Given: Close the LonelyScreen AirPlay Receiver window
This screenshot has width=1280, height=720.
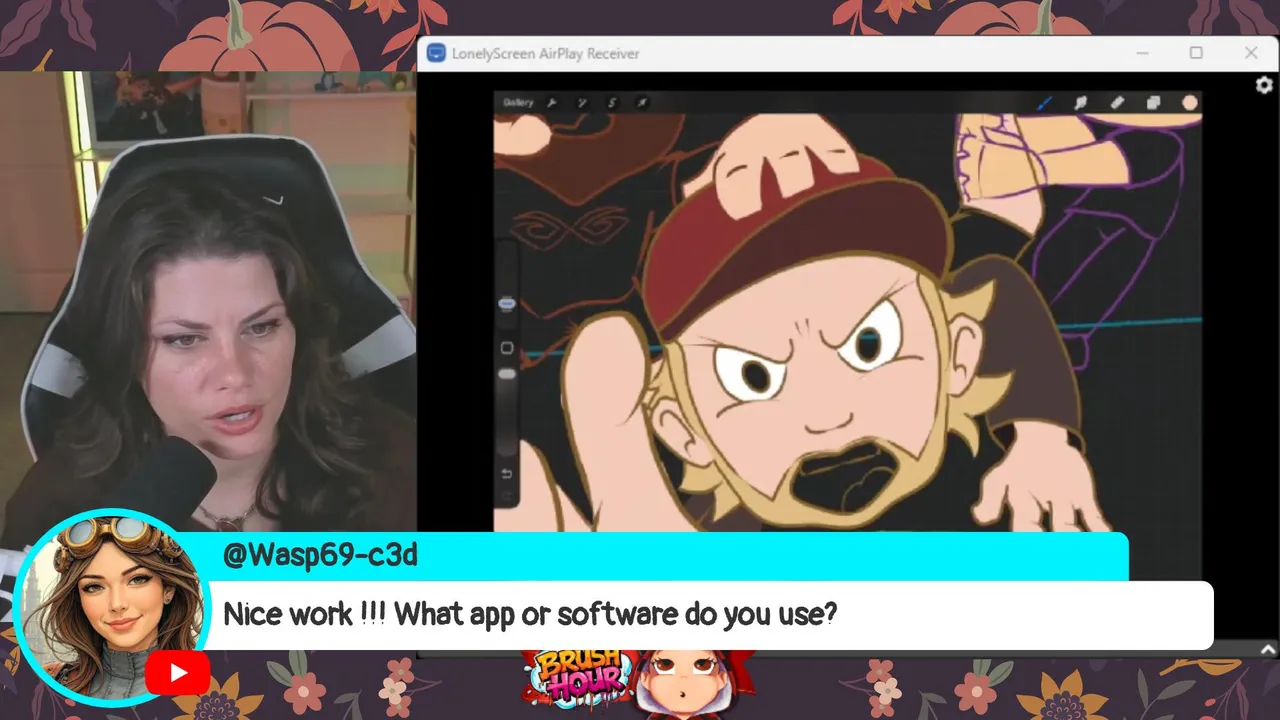Looking at the screenshot, I should coord(1251,53).
